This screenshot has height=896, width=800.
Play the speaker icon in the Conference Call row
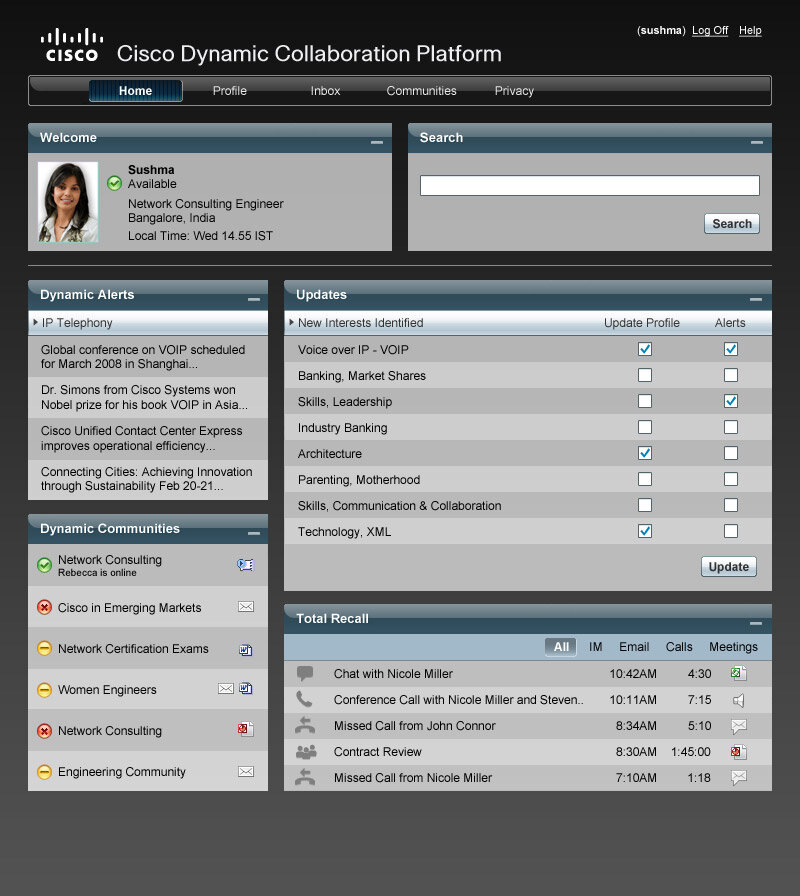tap(738, 700)
